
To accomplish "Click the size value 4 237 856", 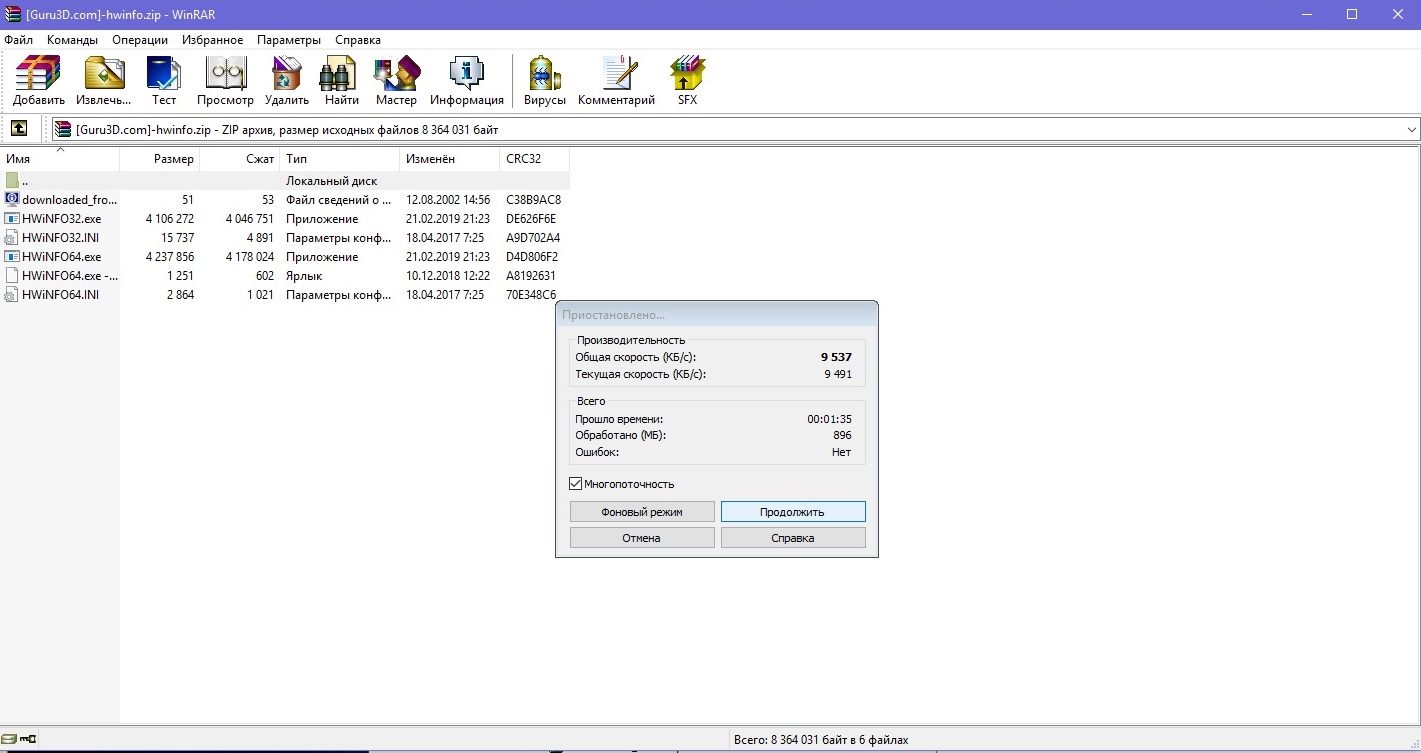I will pyautogui.click(x=170, y=257).
